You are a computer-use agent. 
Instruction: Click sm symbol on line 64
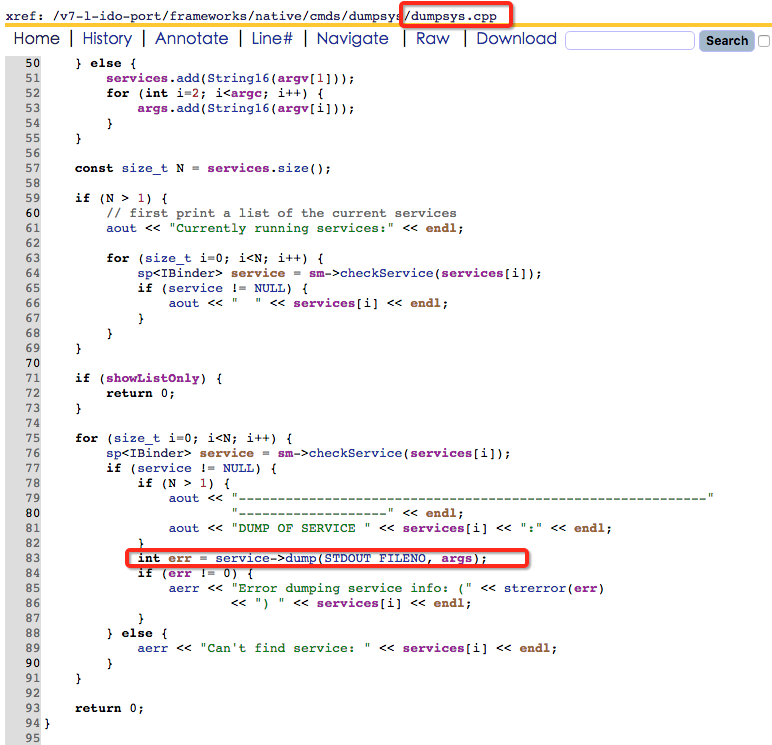[316, 273]
